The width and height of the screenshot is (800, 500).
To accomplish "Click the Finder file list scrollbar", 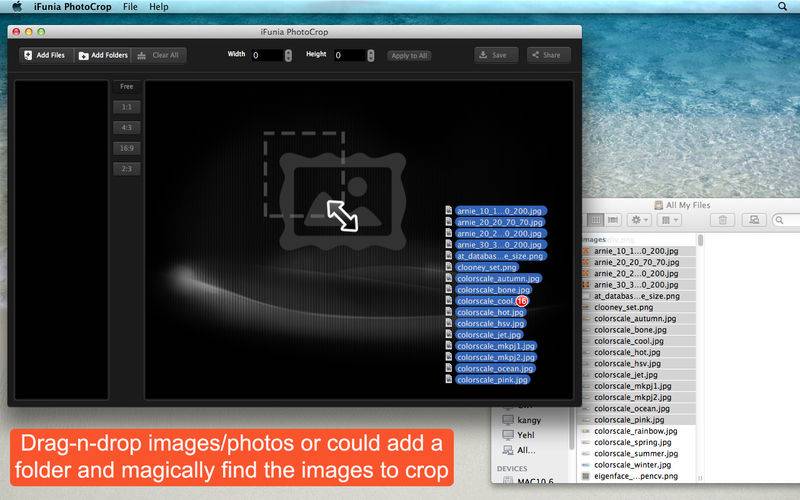I will pos(701,240).
